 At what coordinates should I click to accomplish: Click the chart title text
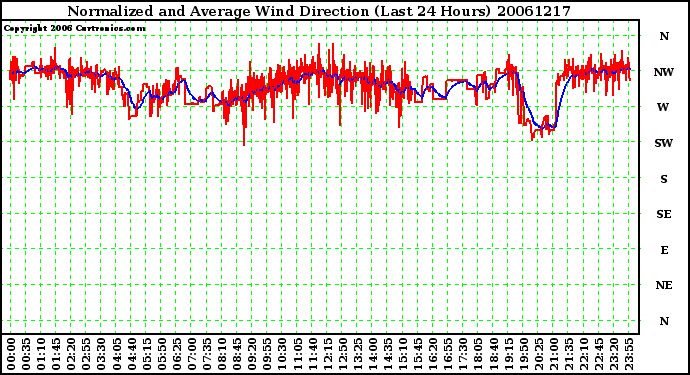319,11
